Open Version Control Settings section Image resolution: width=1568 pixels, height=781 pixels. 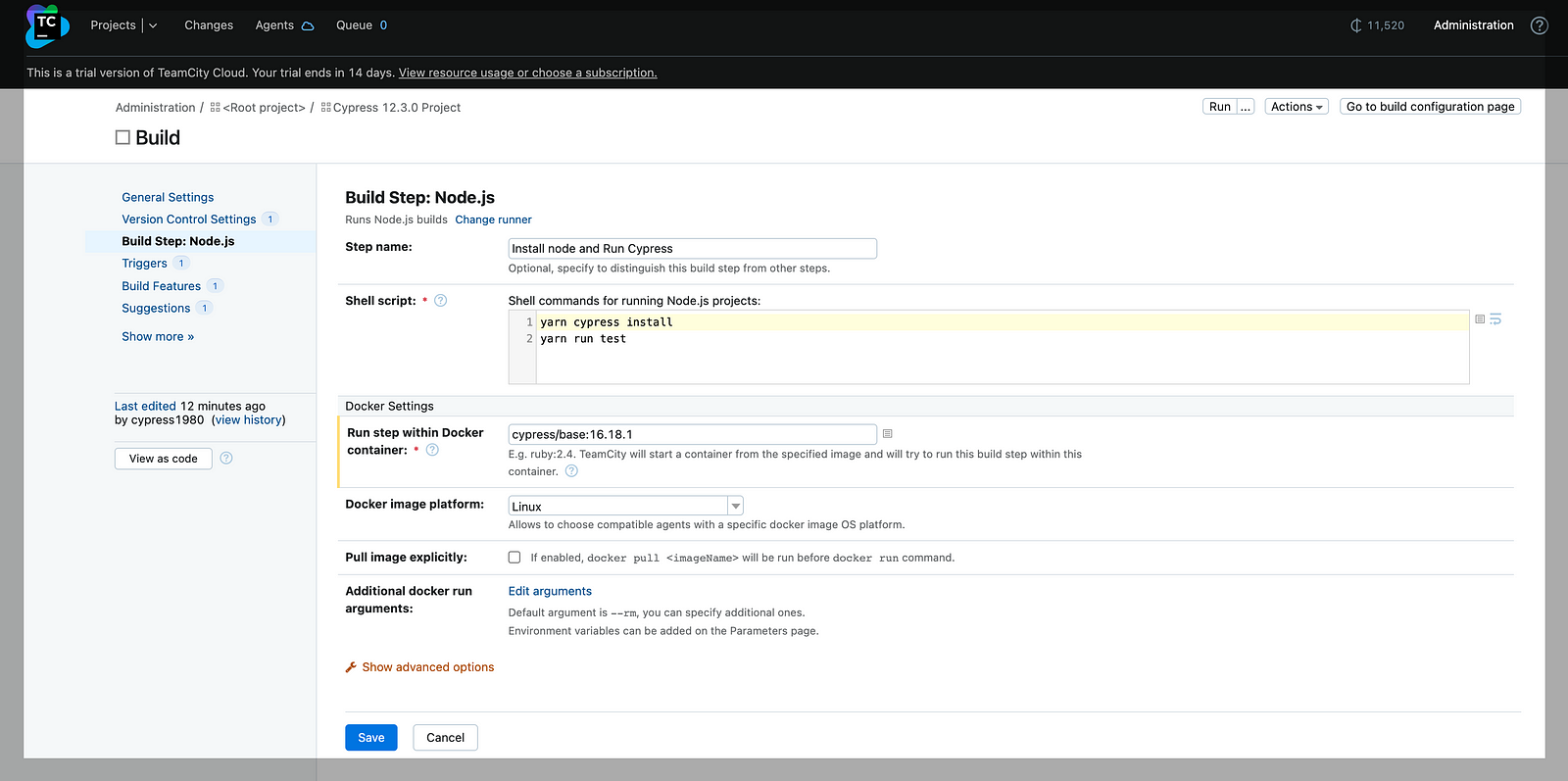189,220
